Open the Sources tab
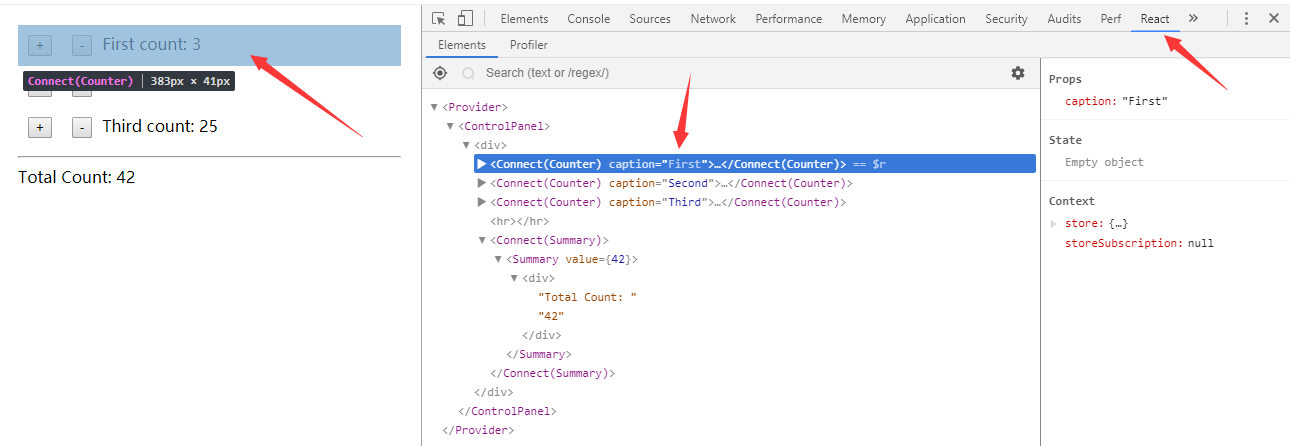Screen dimensions: 1290x446 click(650, 19)
